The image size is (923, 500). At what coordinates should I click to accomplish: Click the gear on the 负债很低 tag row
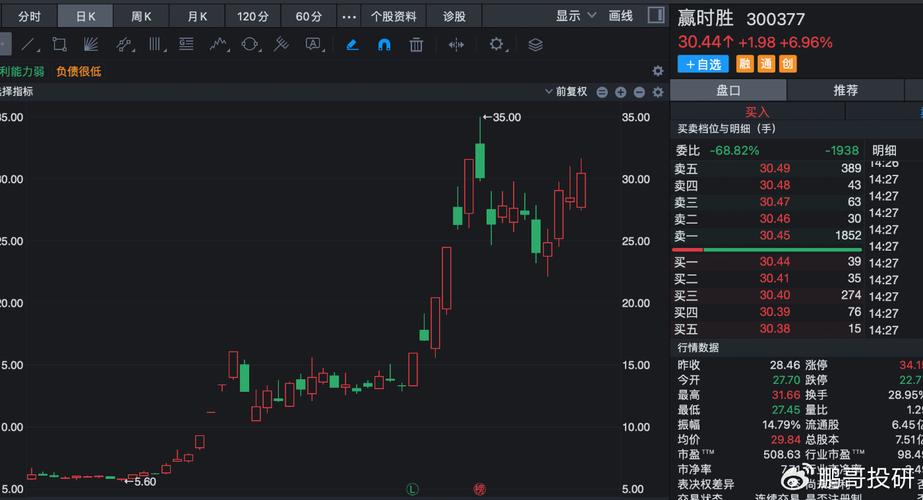coord(658,71)
